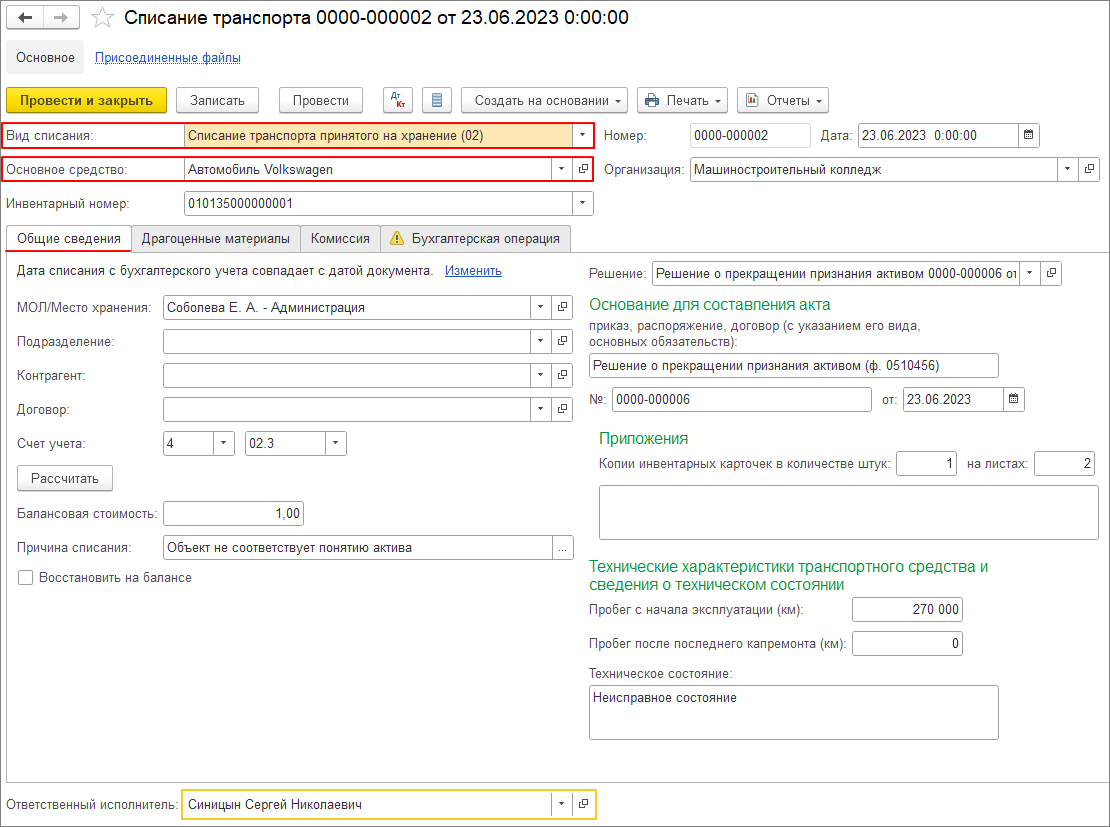
Task: Expand the Ответственный исполнитель dropdown
Action: pyautogui.click(x=561, y=804)
